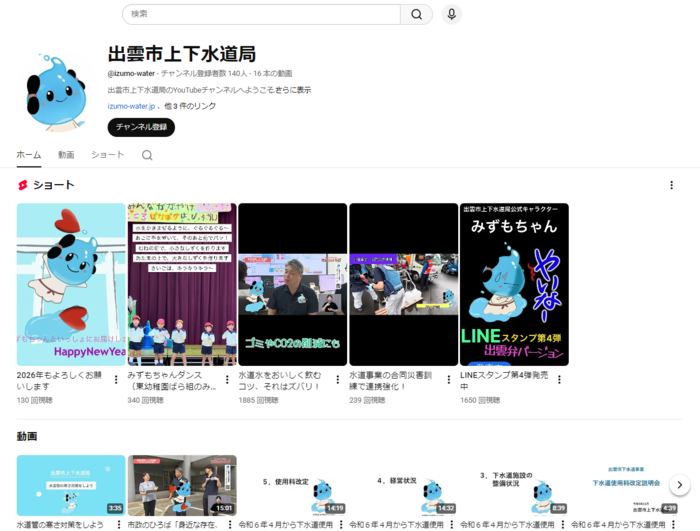Open options menu for 水道管の寒さ対策をしよう video

(x=119, y=524)
